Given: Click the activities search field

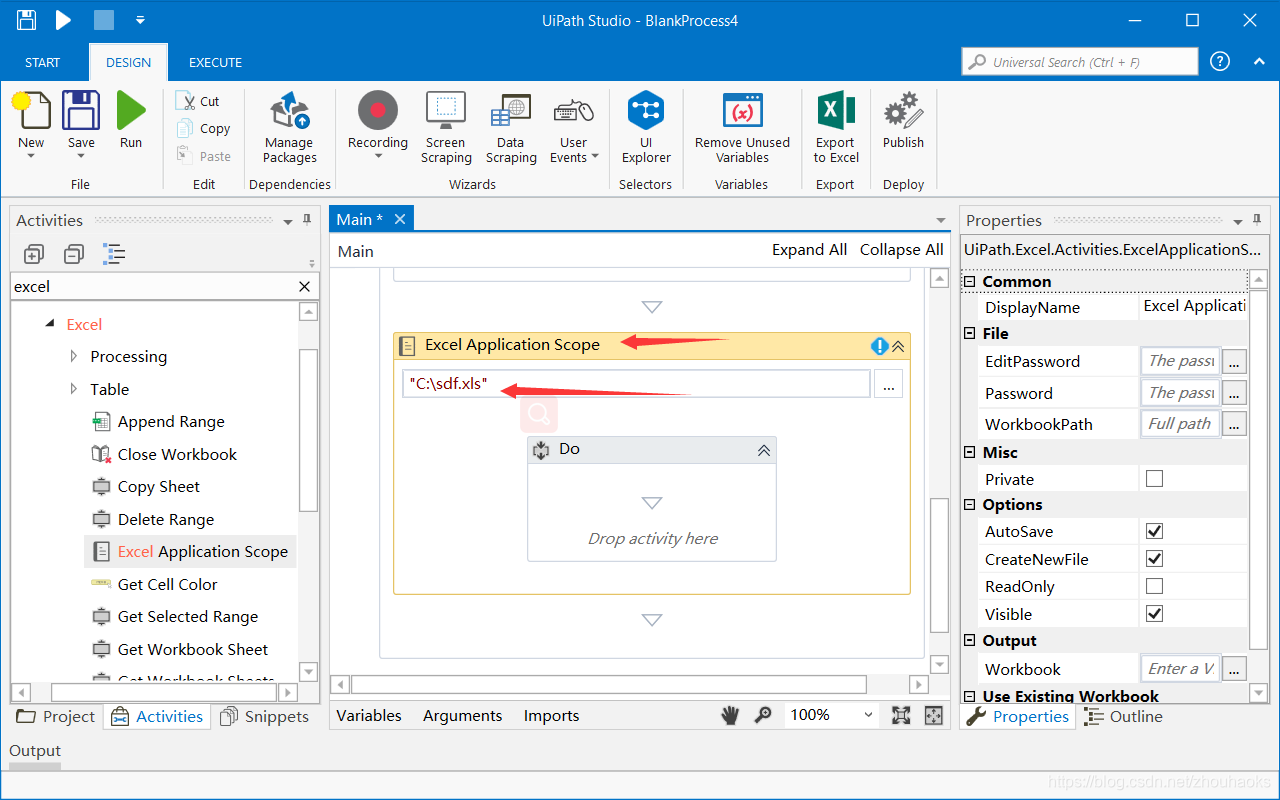Looking at the screenshot, I should (154, 287).
